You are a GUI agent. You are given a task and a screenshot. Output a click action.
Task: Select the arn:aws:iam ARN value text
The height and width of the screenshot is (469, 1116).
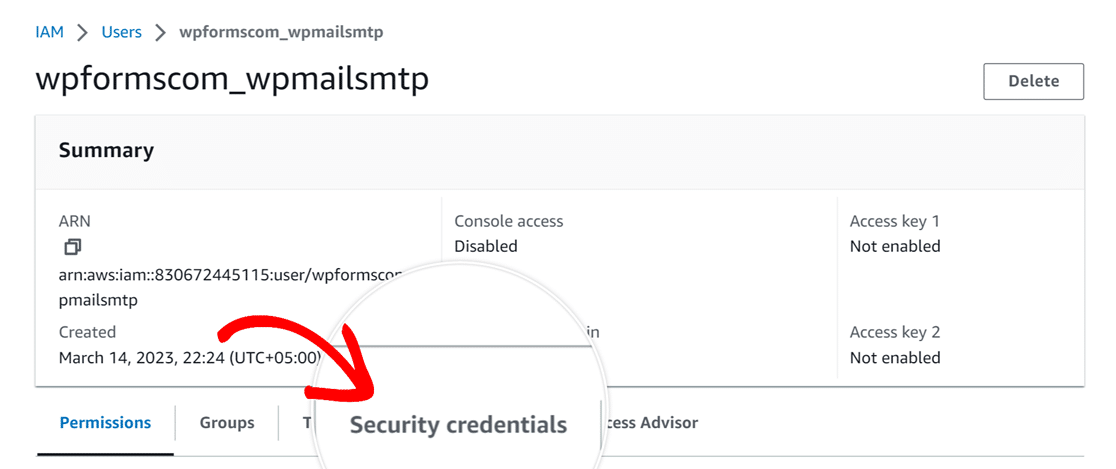click(231, 287)
